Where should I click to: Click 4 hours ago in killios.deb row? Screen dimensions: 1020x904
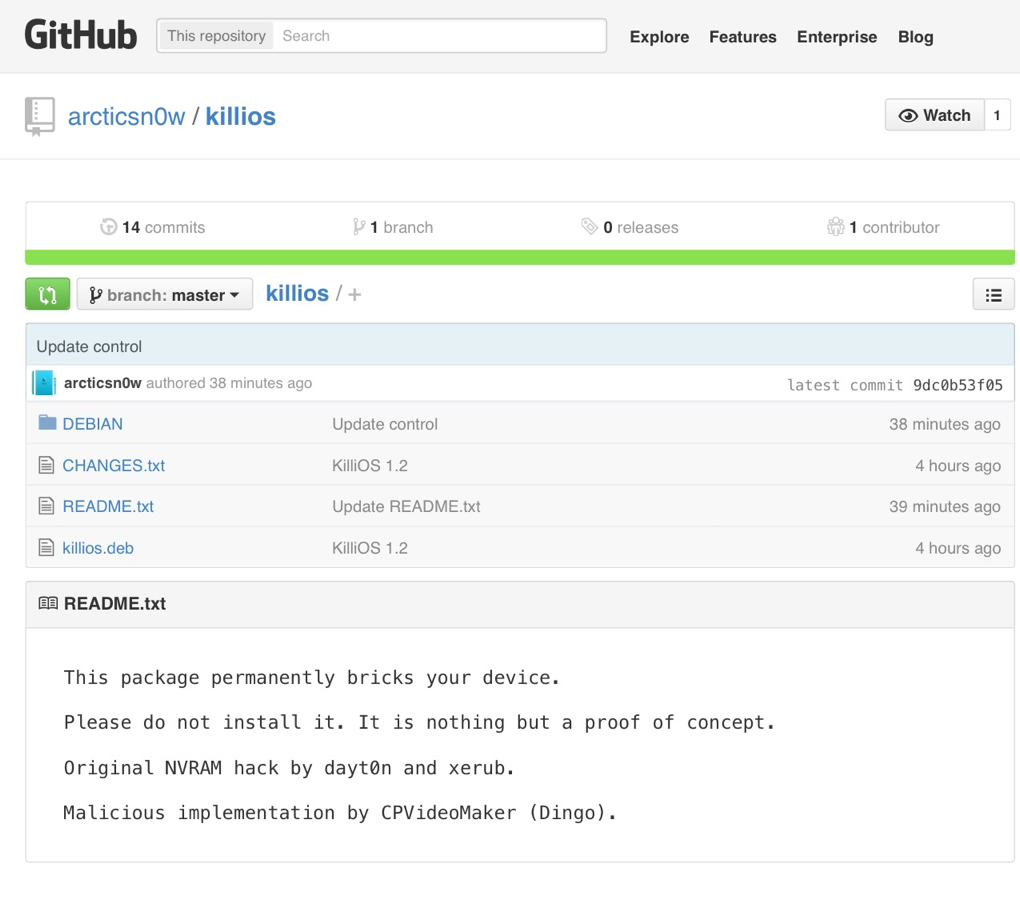[x=958, y=548]
